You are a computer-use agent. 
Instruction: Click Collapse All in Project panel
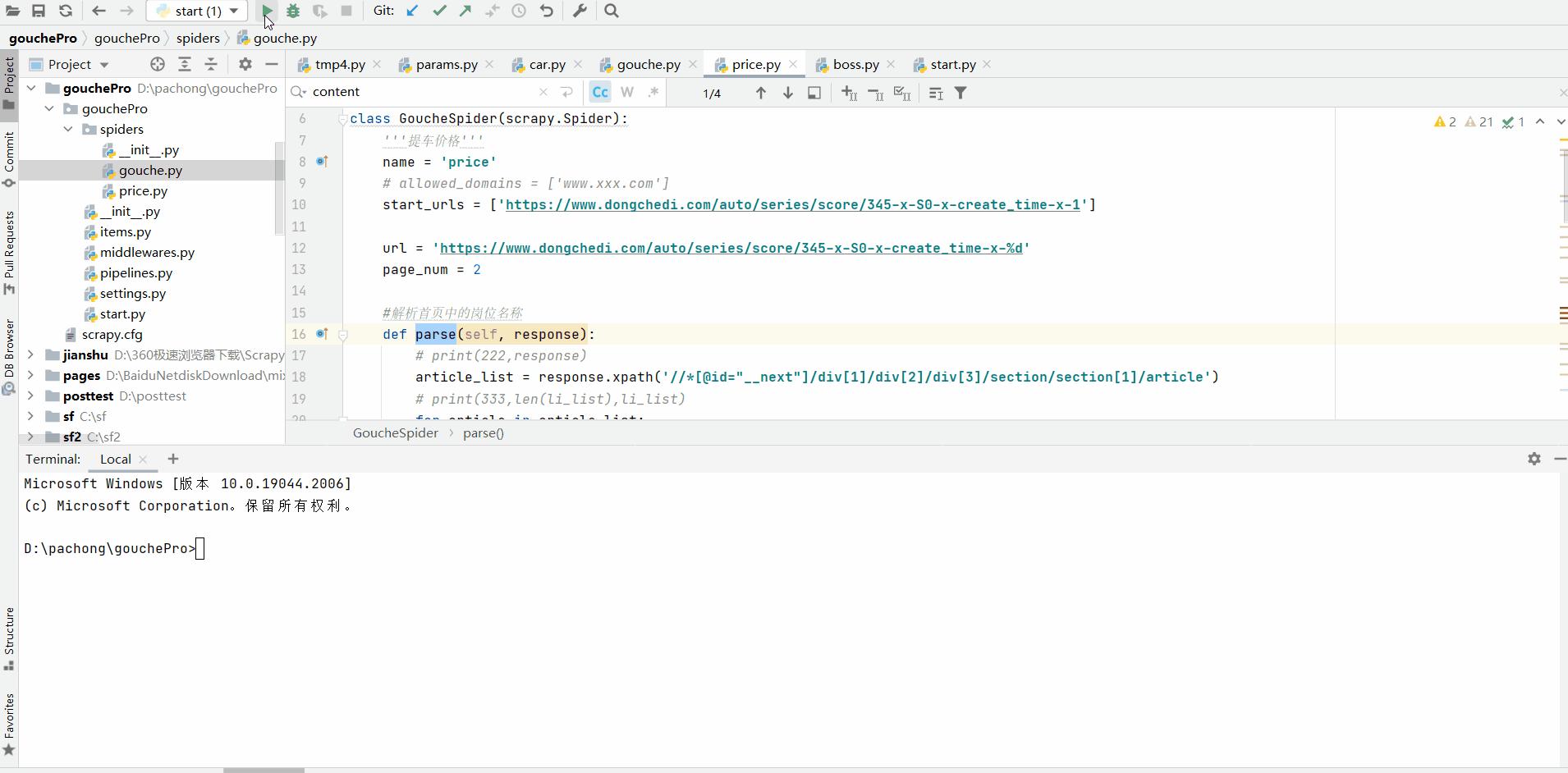coord(211,64)
